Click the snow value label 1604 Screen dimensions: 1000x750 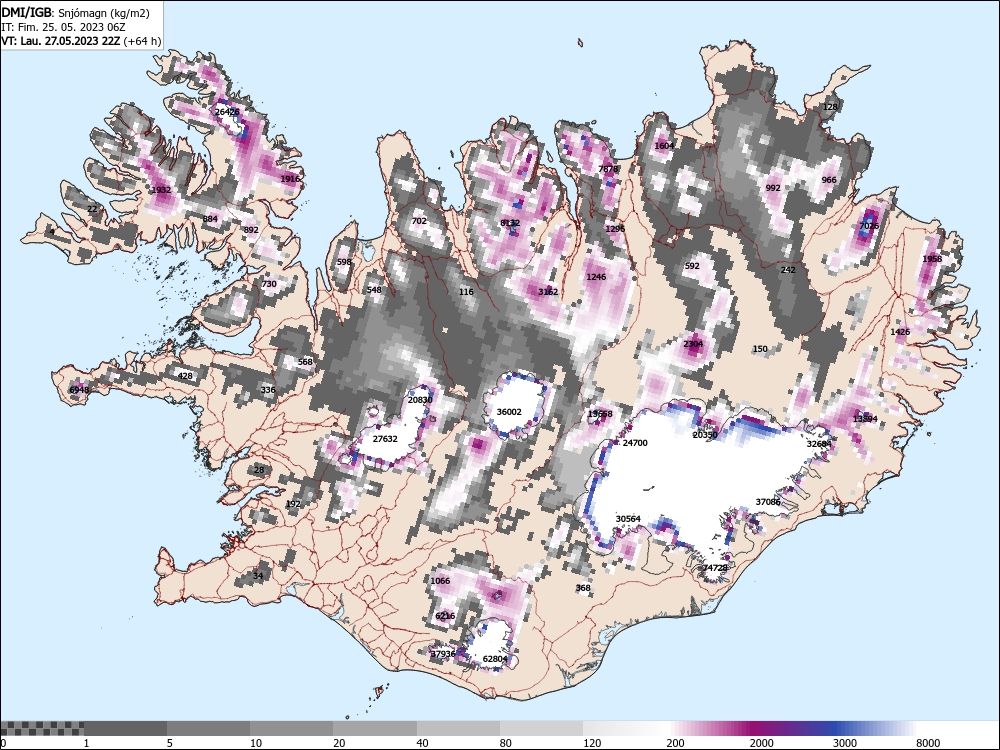(x=664, y=146)
